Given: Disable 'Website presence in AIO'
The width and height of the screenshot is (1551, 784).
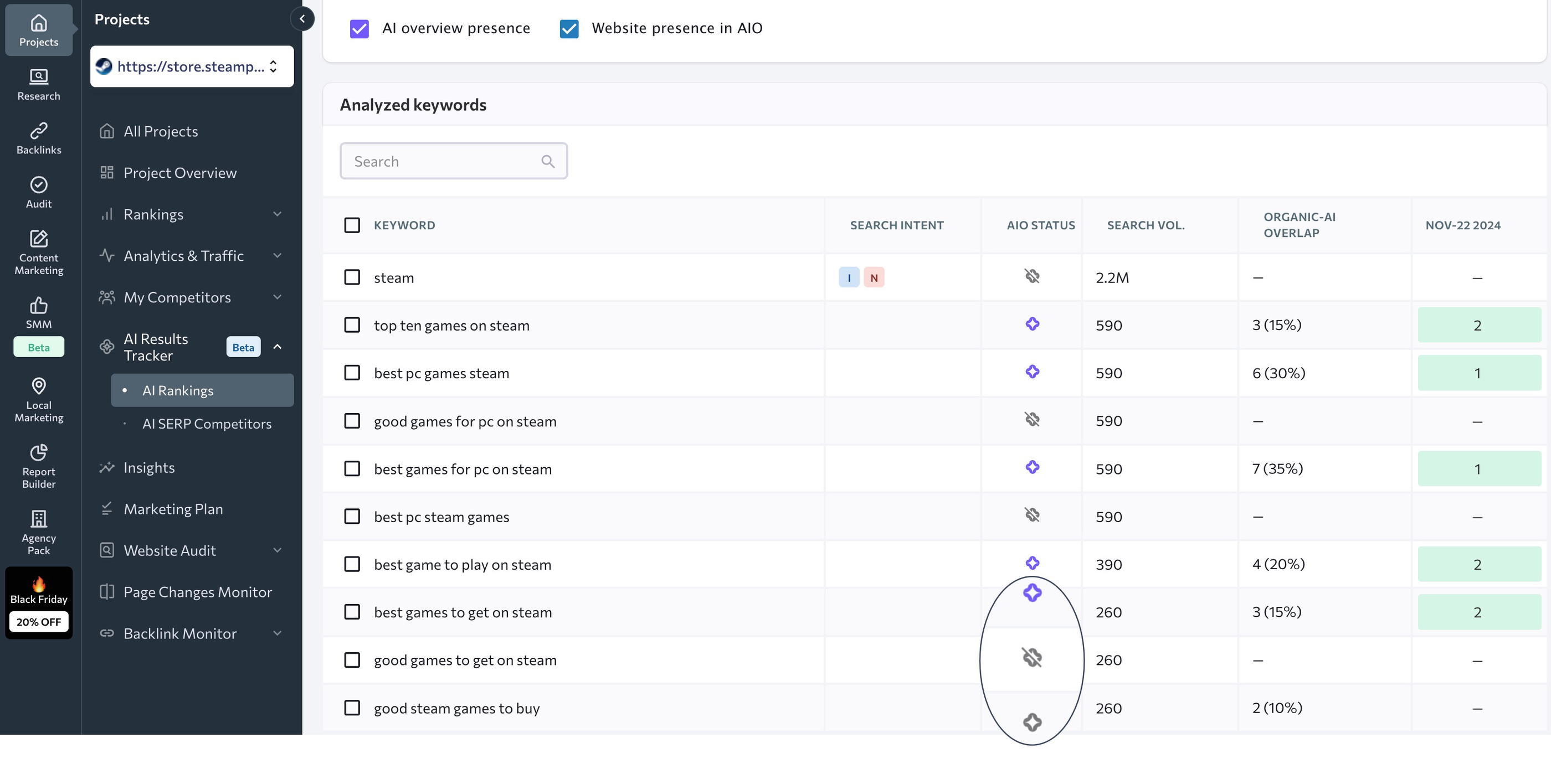Looking at the screenshot, I should pos(569,28).
